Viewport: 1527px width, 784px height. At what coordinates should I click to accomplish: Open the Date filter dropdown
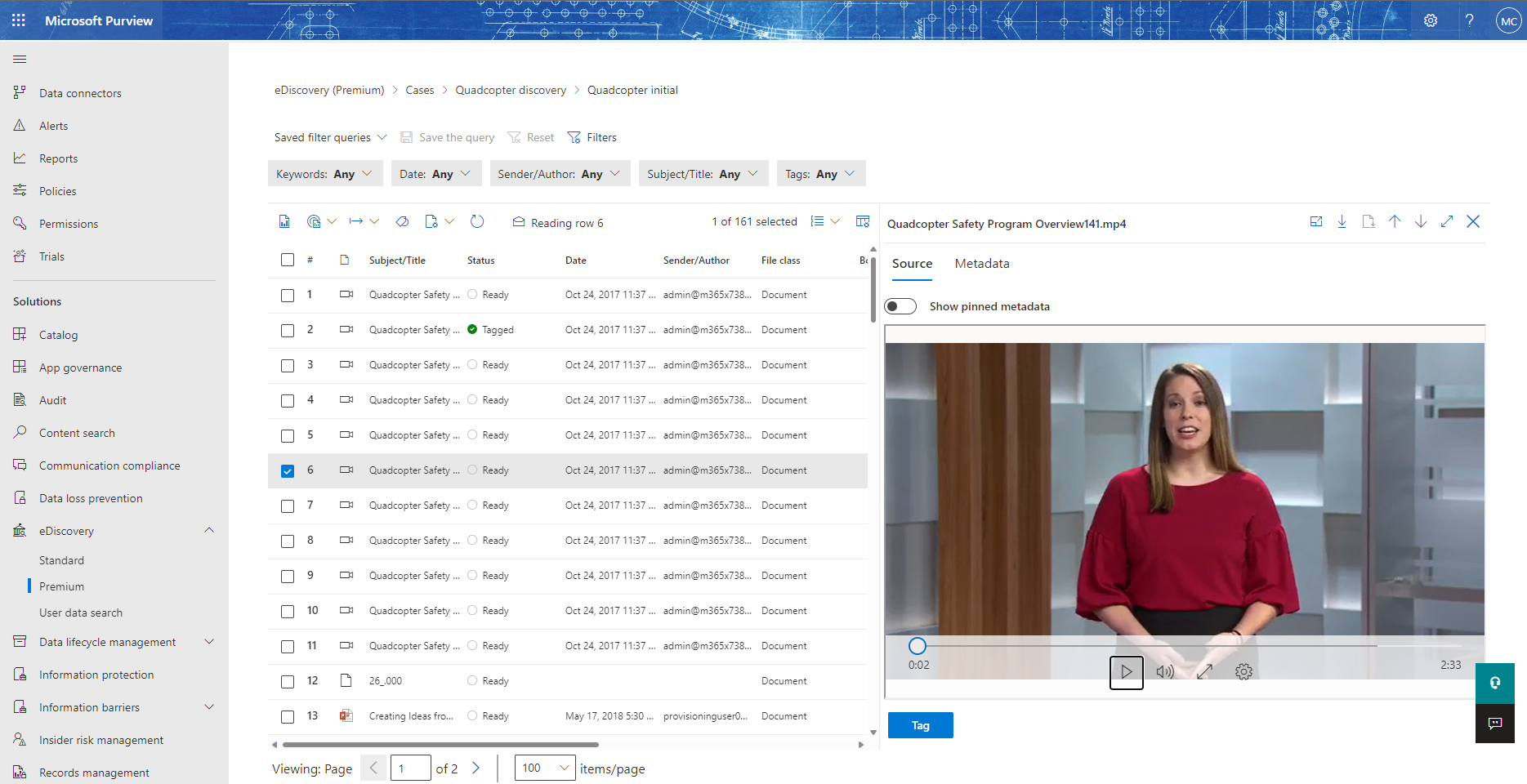point(435,173)
